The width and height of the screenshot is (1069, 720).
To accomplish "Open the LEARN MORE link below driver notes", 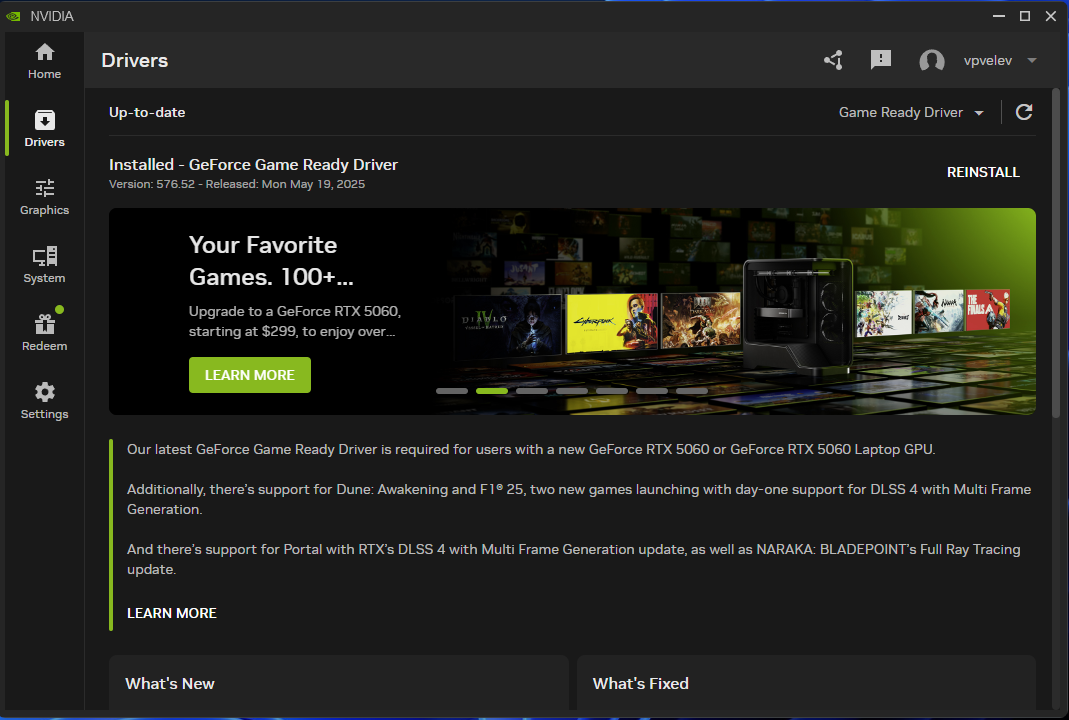I will pyautogui.click(x=172, y=613).
